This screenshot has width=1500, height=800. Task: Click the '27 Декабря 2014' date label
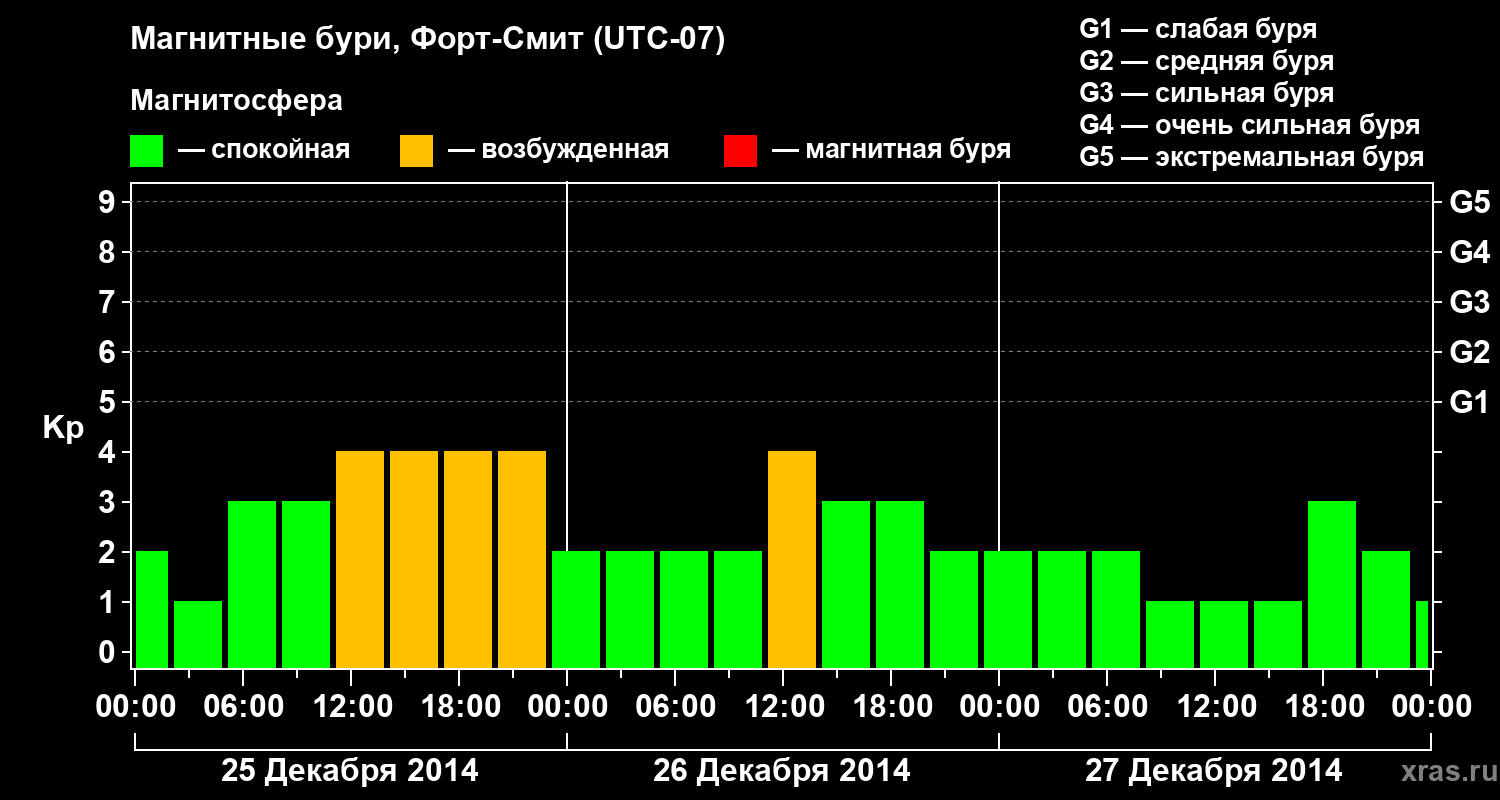(1214, 771)
